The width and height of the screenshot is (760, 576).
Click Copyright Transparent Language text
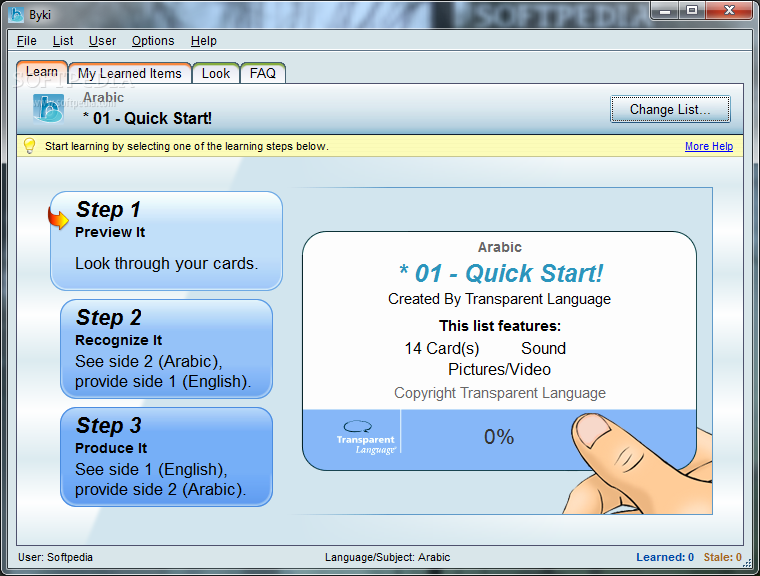500,393
